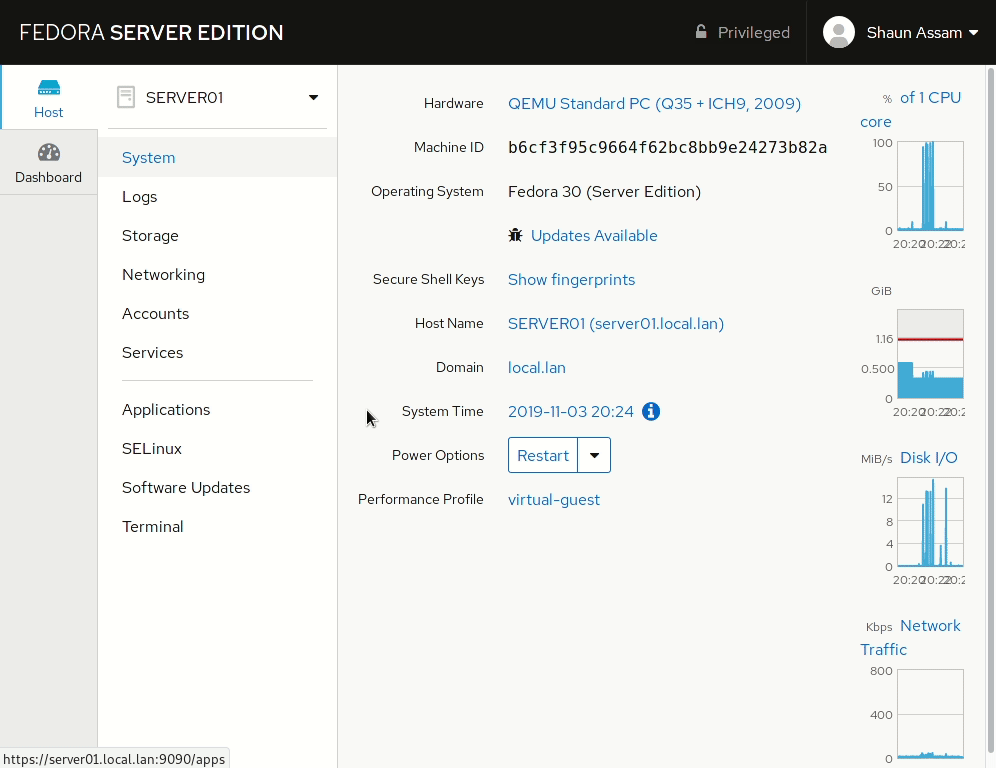
Task: Edit the SERVER01 (server01.local.lan) host name
Action: [616, 323]
